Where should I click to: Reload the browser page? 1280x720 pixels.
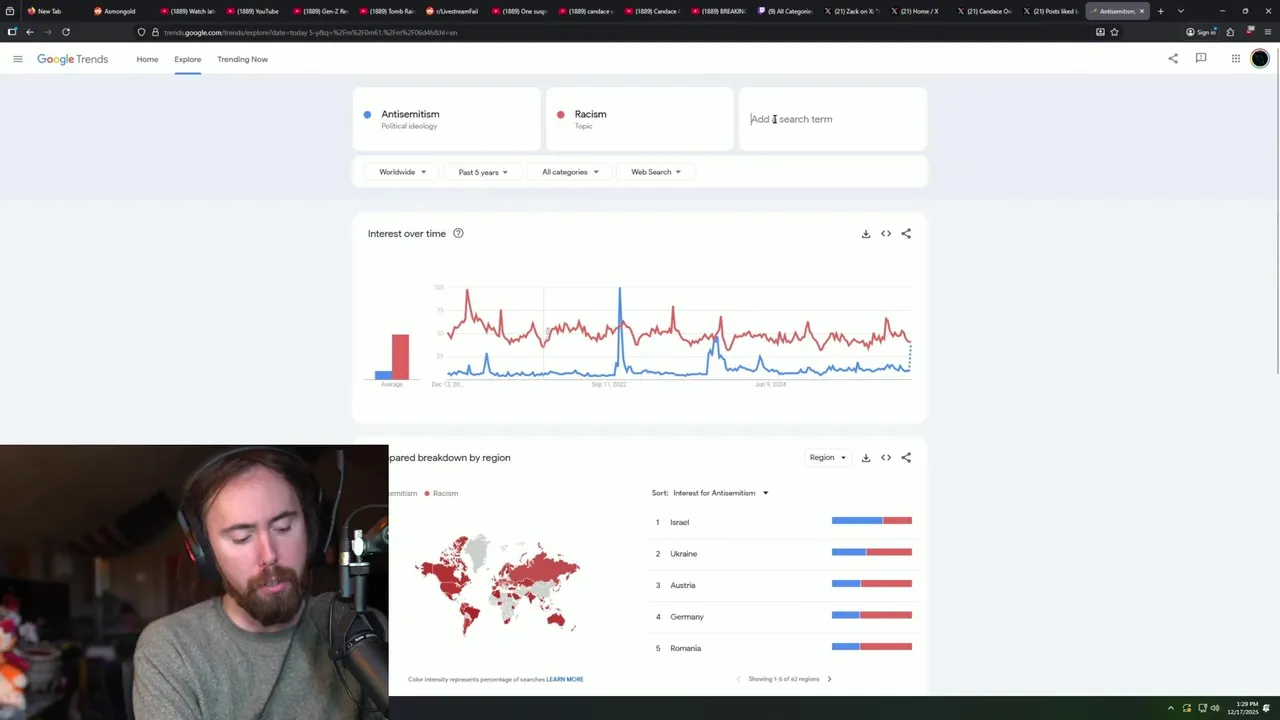pyautogui.click(x=66, y=32)
